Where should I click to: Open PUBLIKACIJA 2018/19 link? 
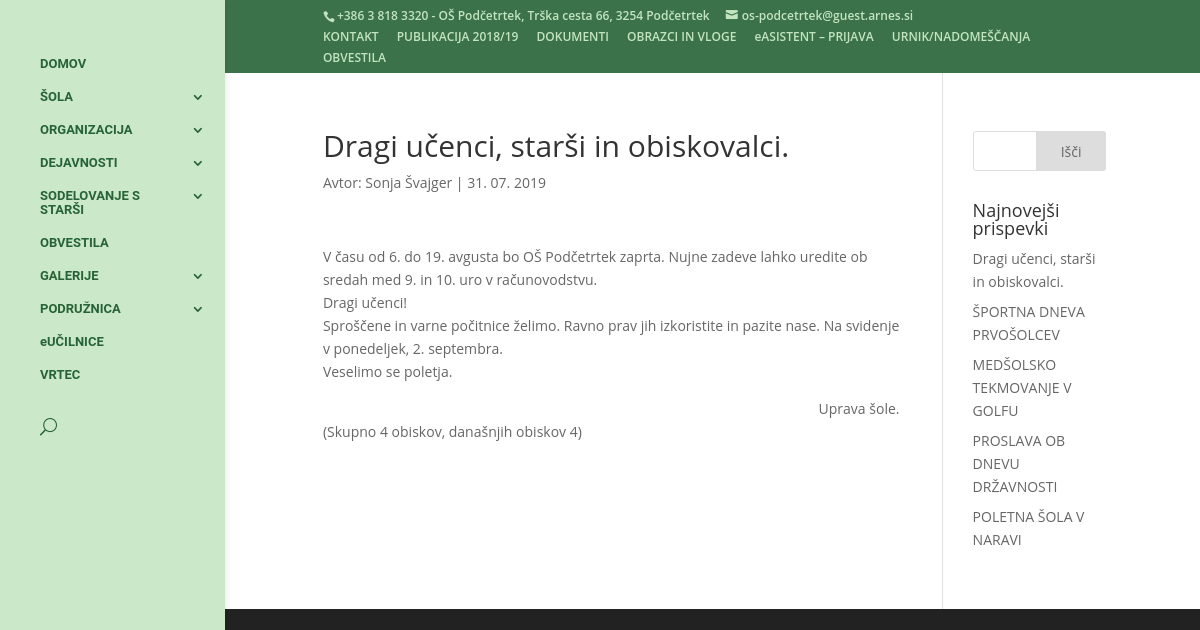[x=457, y=37]
